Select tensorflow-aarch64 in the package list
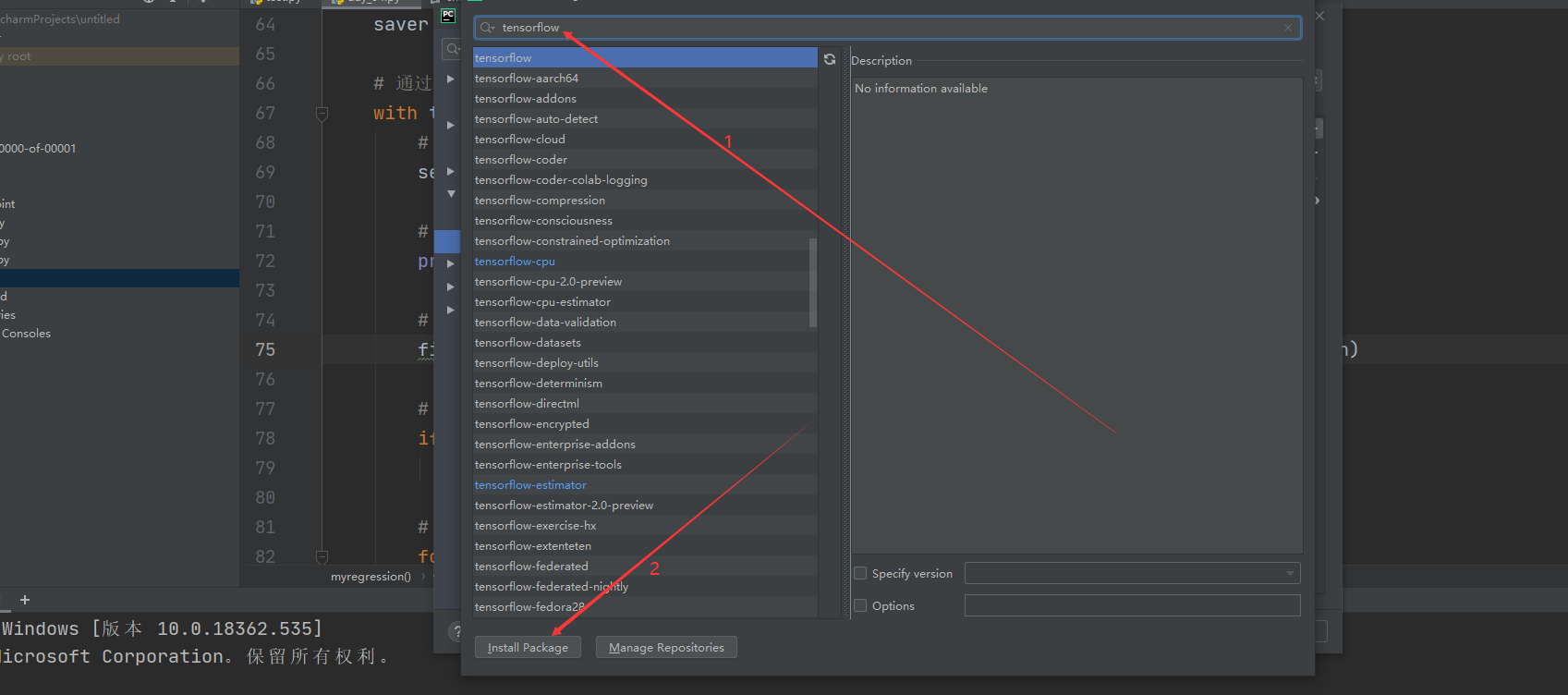The height and width of the screenshot is (695, 1568). 645,78
